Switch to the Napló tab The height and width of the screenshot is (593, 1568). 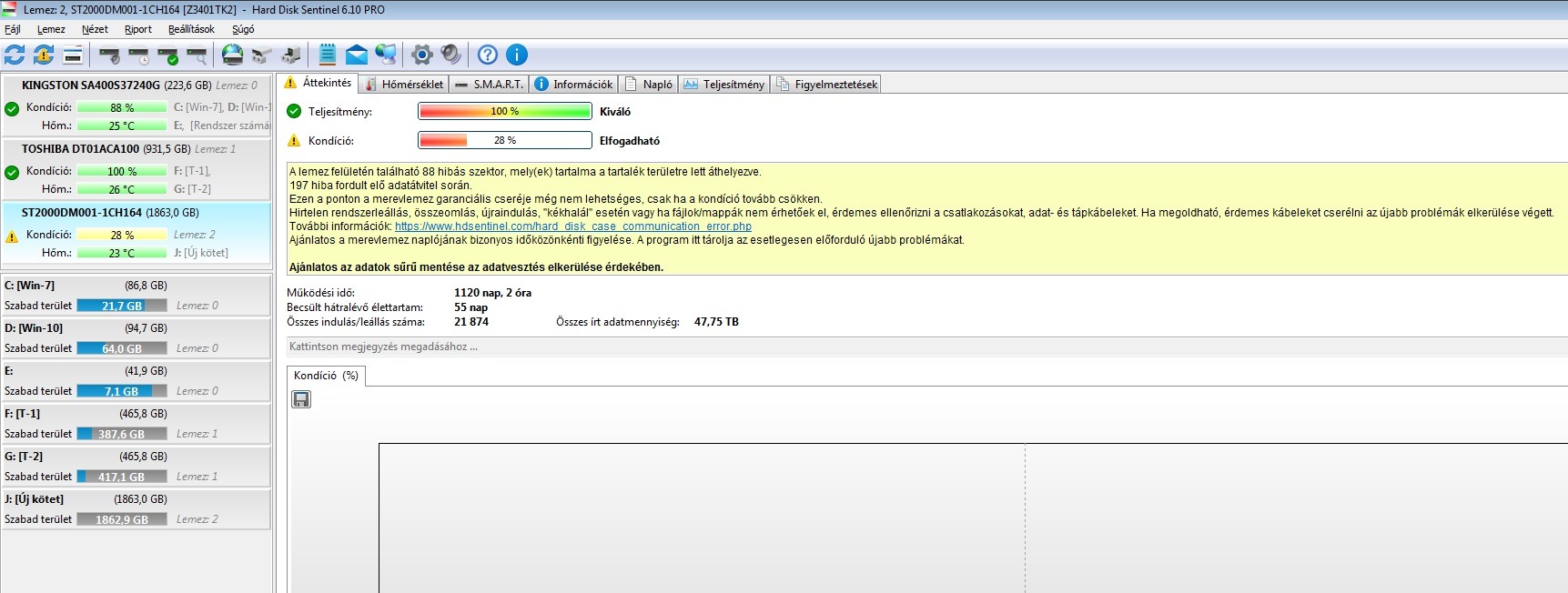pyautogui.click(x=649, y=85)
